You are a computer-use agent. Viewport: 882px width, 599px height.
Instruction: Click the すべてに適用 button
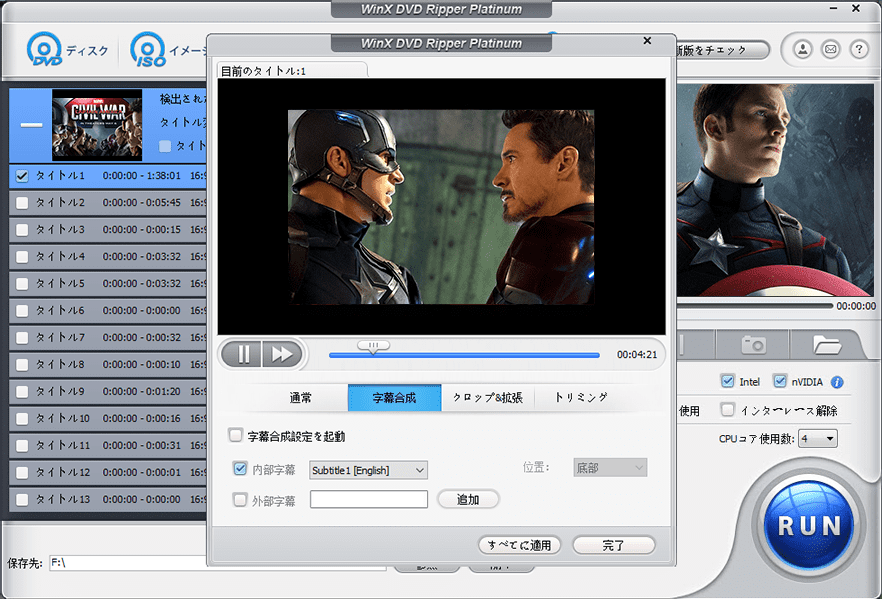(519, 545)
